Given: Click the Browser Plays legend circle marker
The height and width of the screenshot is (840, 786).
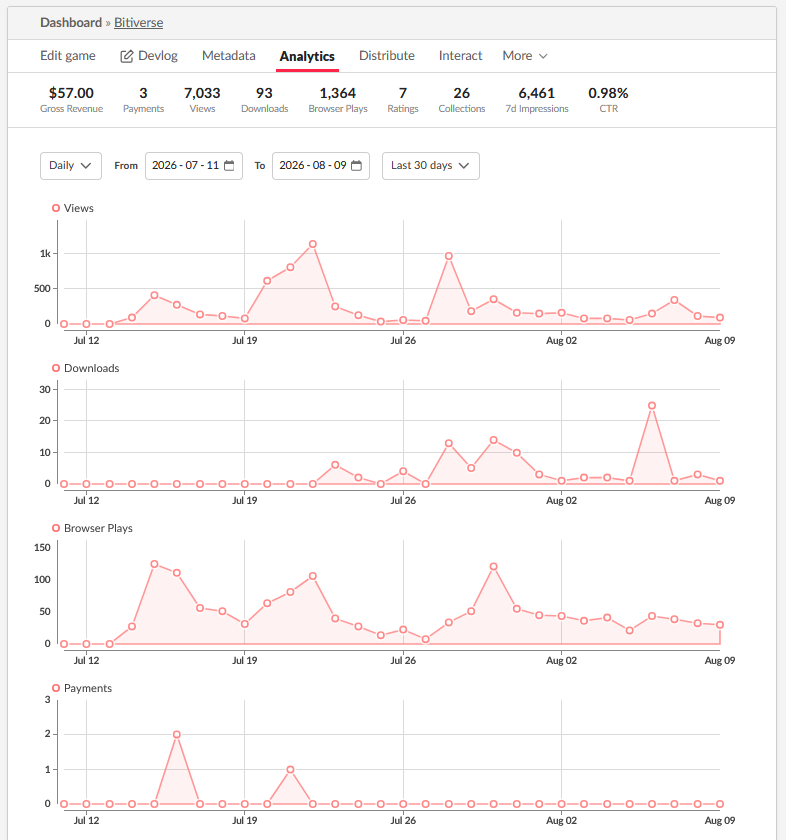Looking at the screenshot, I should pyautogui.click(x=56, y=528).
